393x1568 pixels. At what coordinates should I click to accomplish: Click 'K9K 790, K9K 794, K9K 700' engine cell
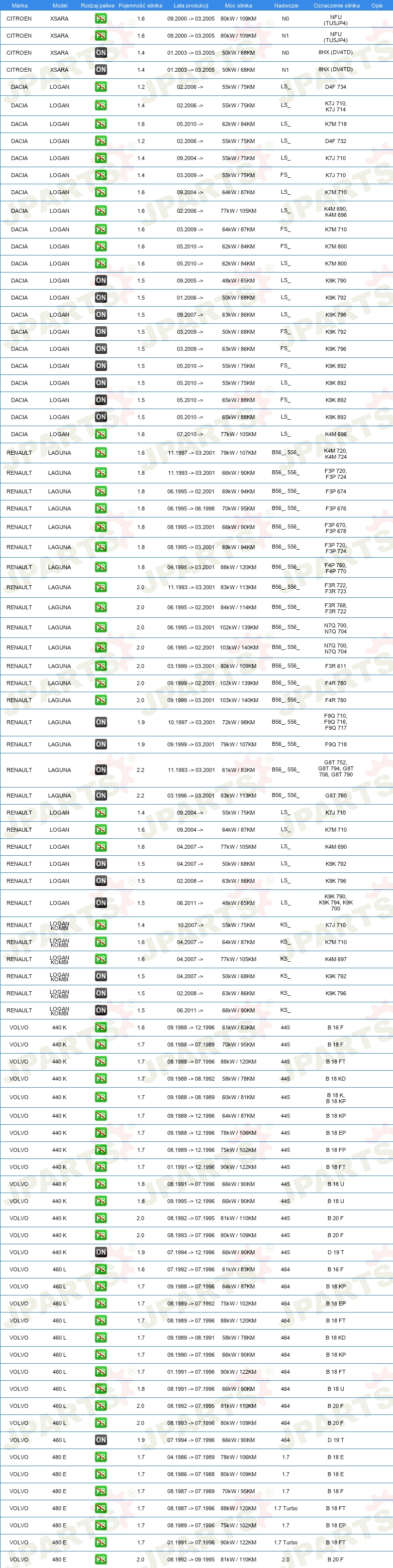336,902
